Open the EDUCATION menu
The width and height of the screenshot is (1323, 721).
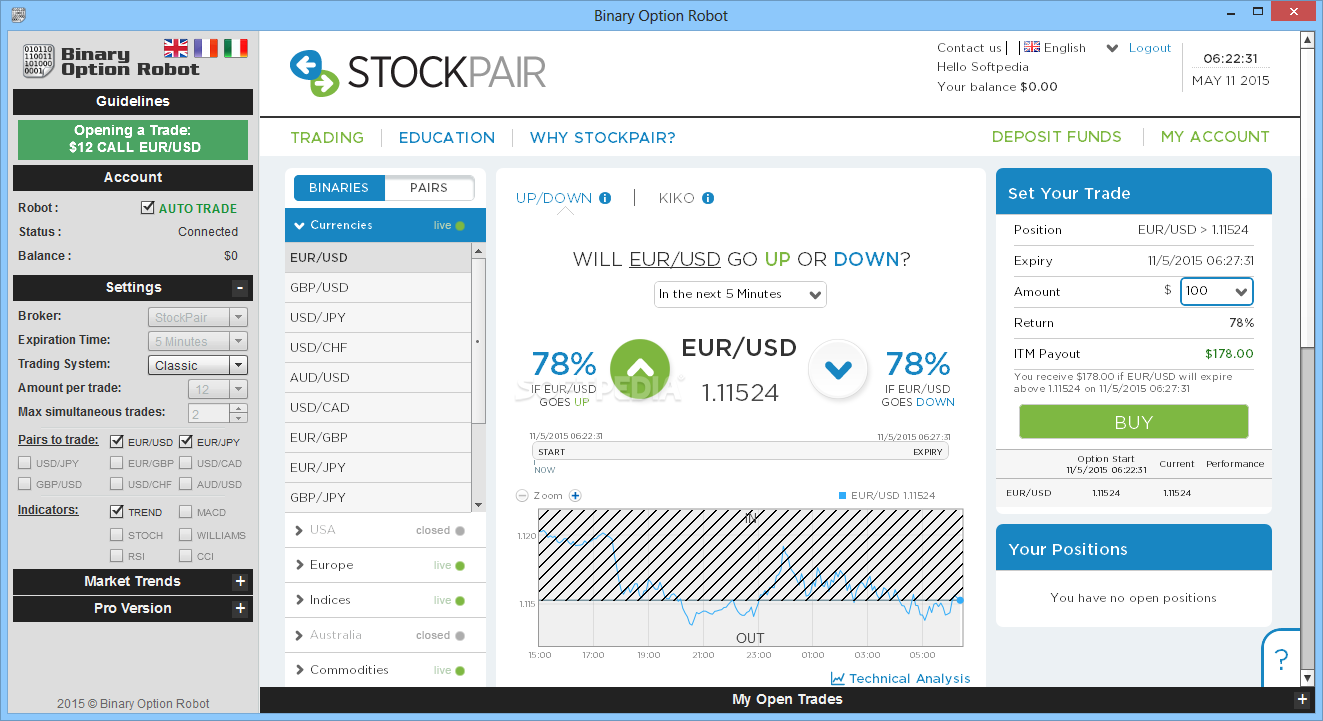pyautogui.click(x=447, y=138)
